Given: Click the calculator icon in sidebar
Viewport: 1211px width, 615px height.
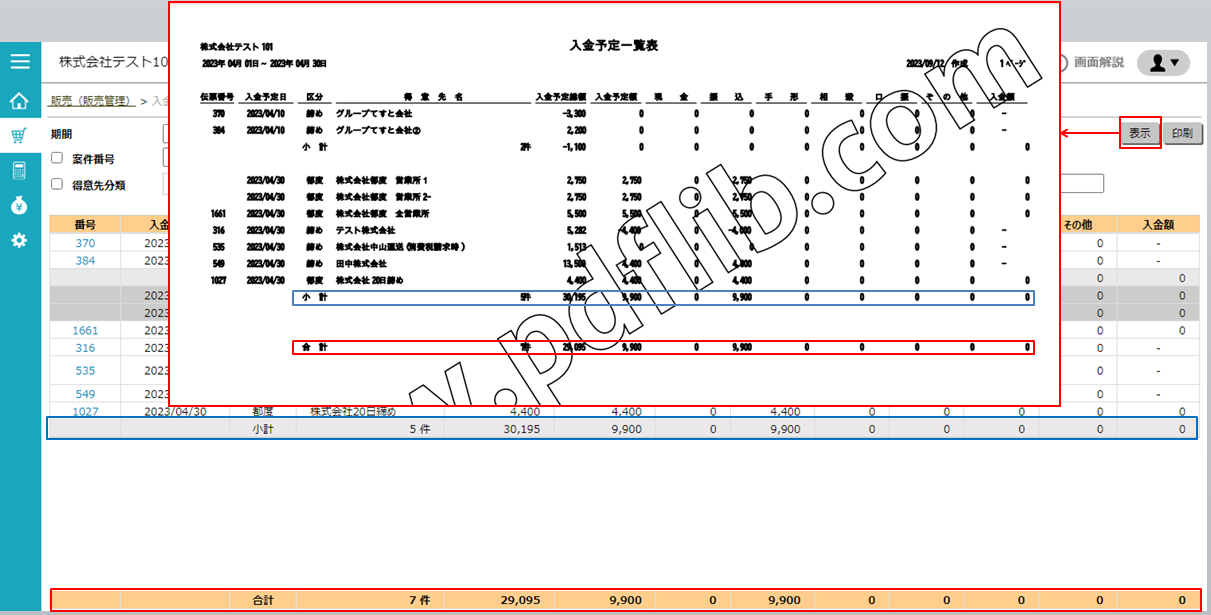Looking at the screenshot, I should pos(20,171).
